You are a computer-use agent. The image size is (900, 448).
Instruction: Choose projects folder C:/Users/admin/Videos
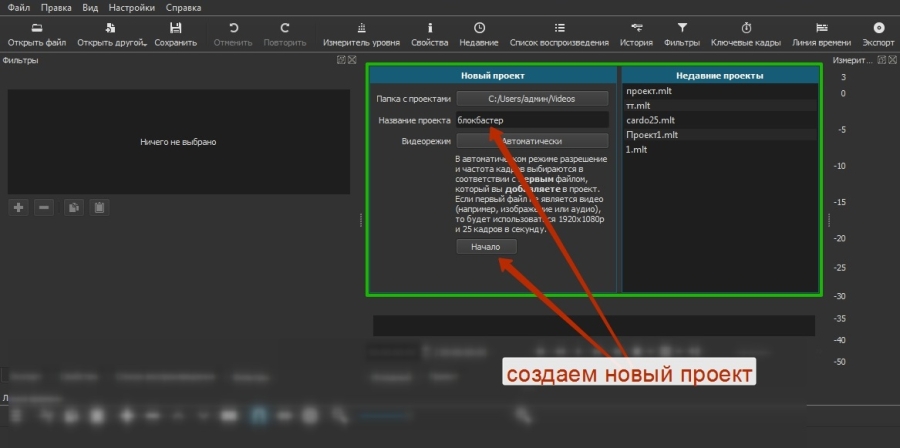(x=532, y=98)
